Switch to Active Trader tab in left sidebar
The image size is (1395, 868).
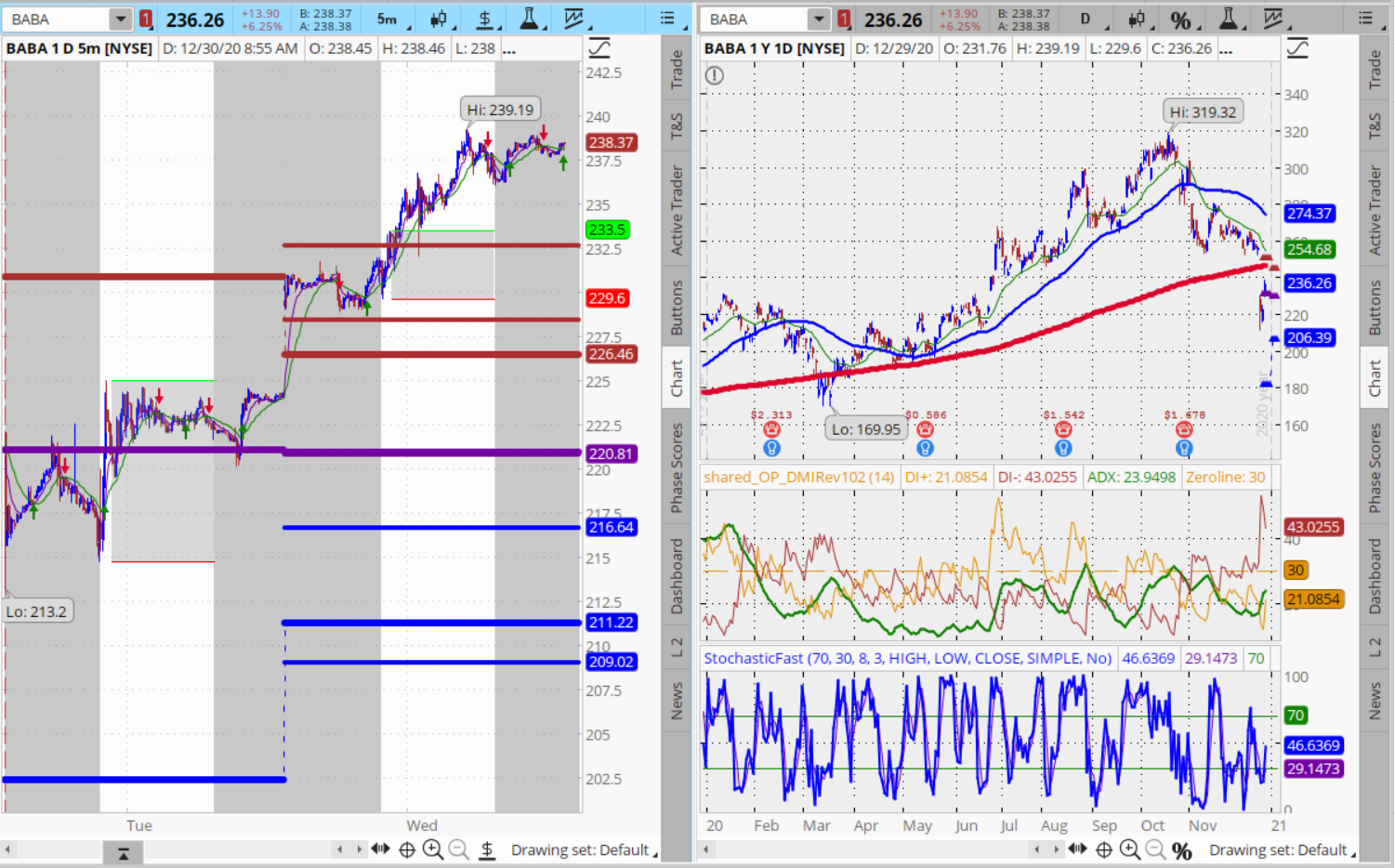pyautogui.click(x=677, y=211)
